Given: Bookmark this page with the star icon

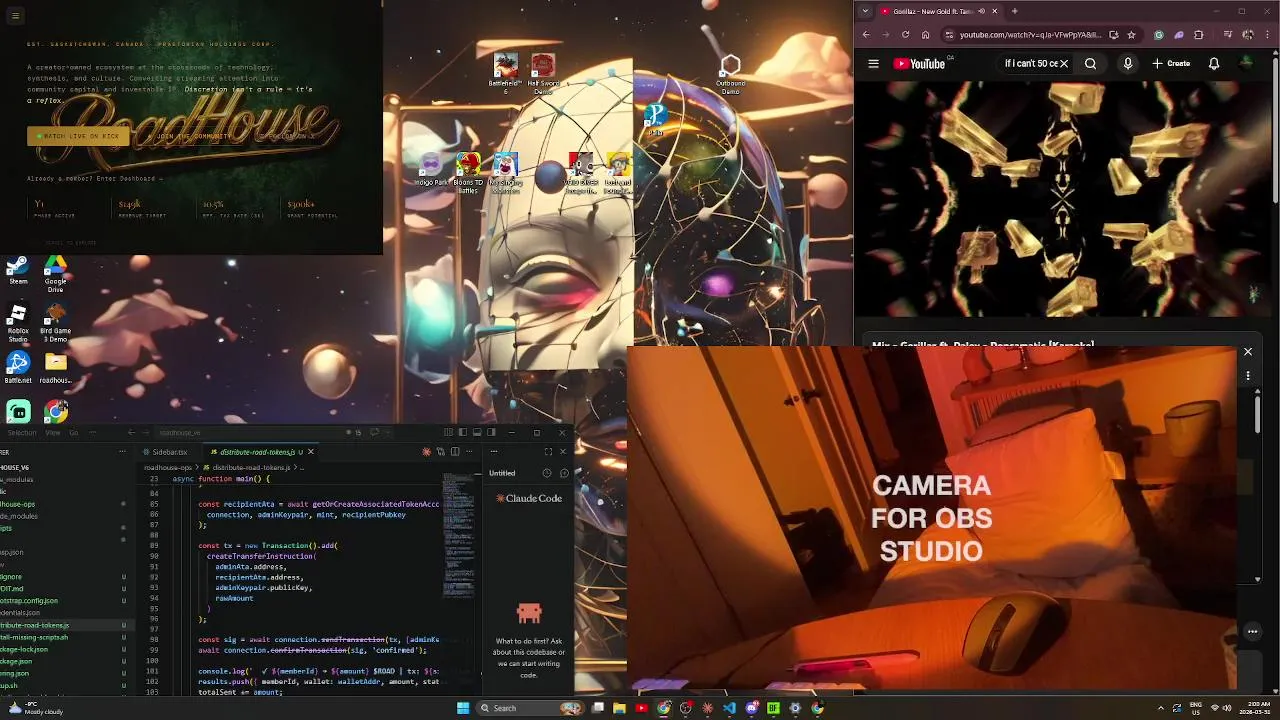Looking at the screenshot, I should pyautogui.click(x=1131, y=35).
